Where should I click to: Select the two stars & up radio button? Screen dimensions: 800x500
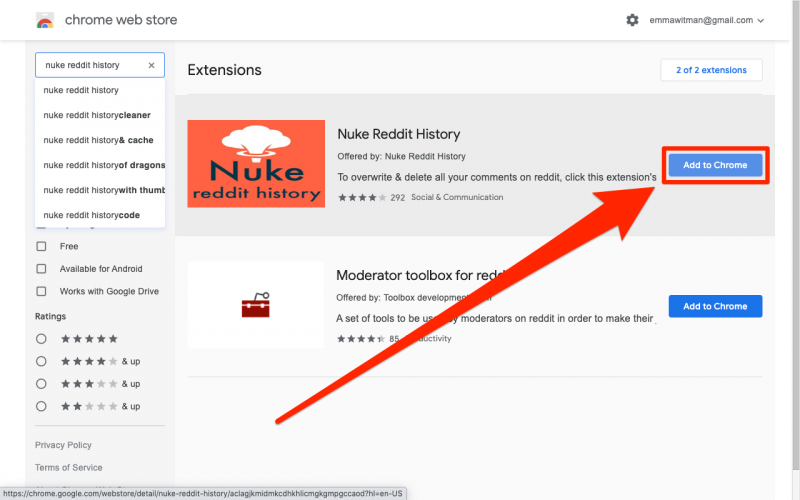(x=41, y=406)
